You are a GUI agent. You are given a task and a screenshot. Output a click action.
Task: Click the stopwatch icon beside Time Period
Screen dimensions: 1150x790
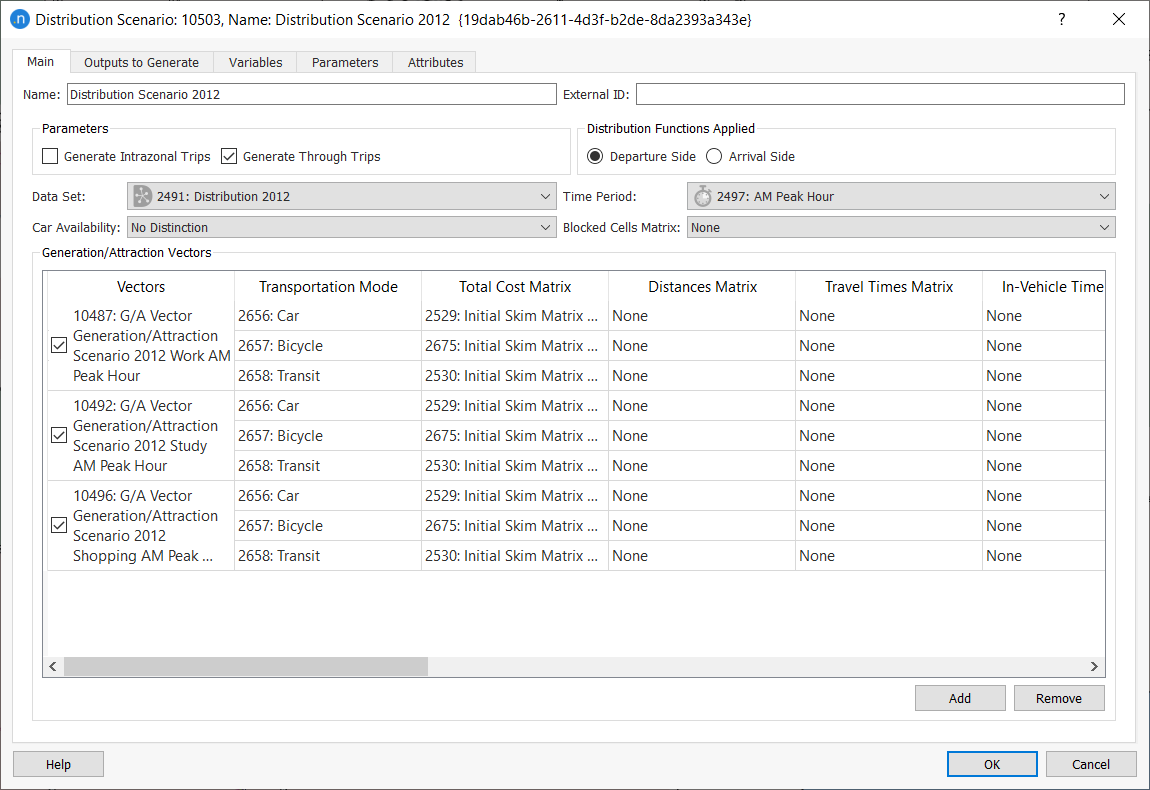click(x=702, y=196)
